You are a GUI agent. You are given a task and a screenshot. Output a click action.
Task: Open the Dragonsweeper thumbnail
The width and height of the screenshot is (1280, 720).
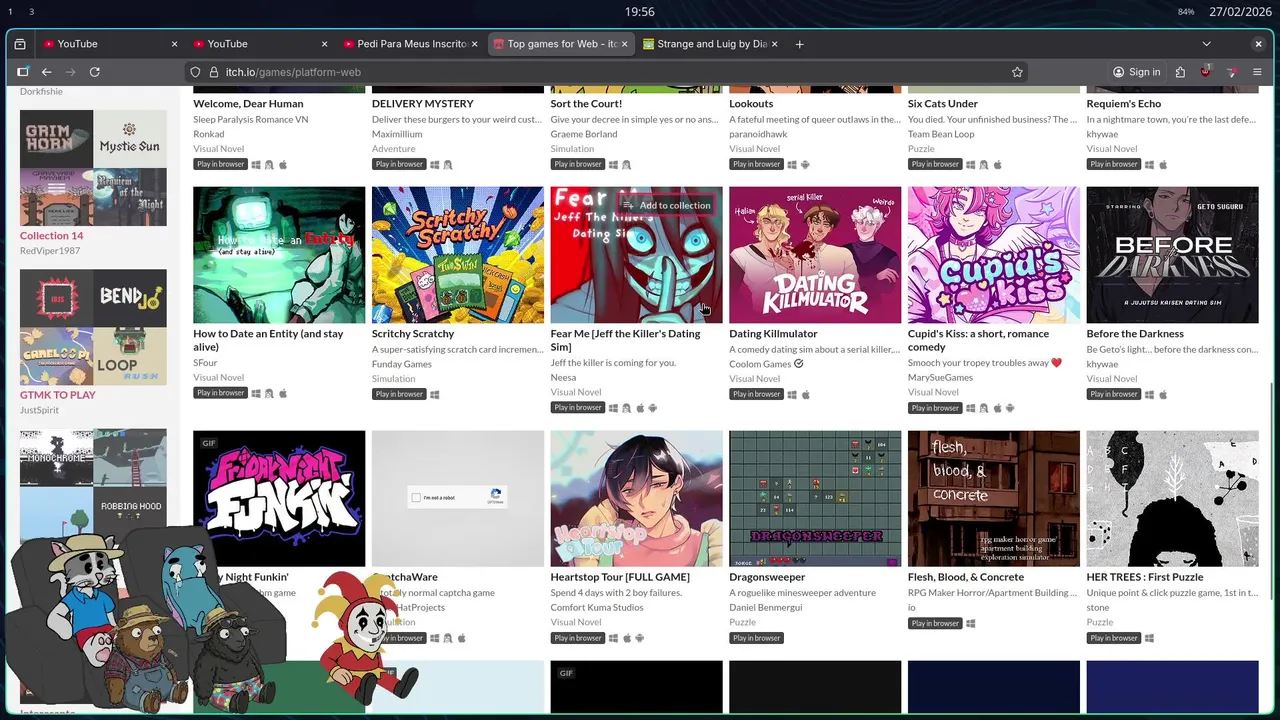click(815, 499)
